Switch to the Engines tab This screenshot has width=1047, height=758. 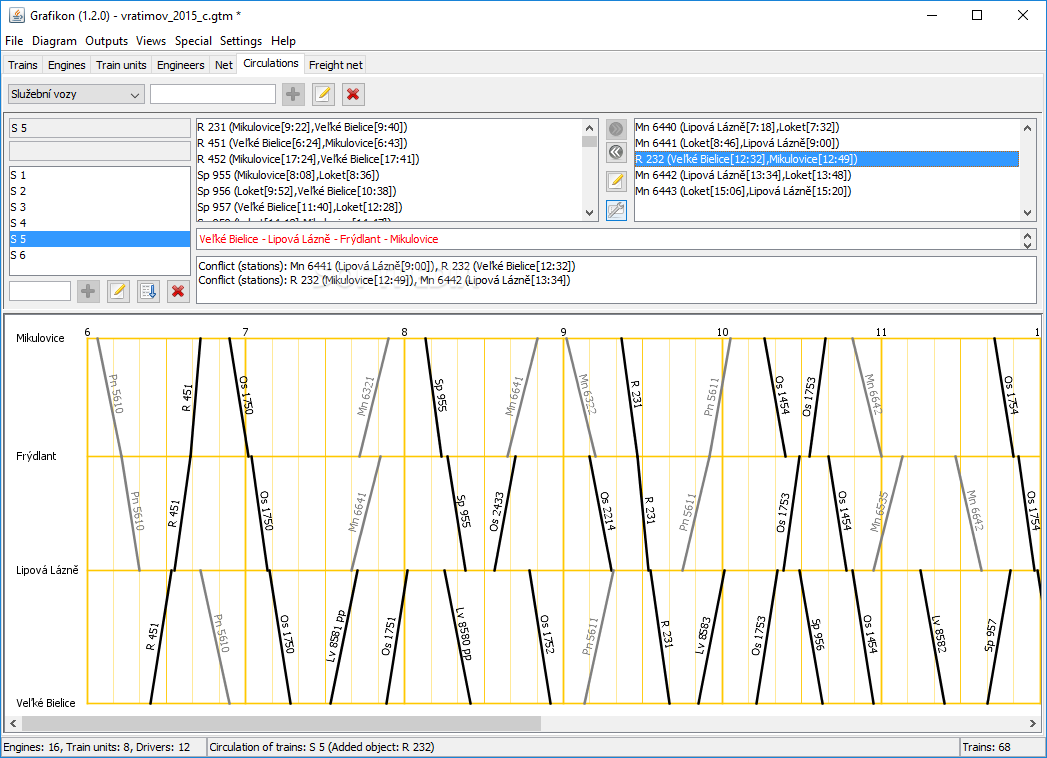(67, 65)
